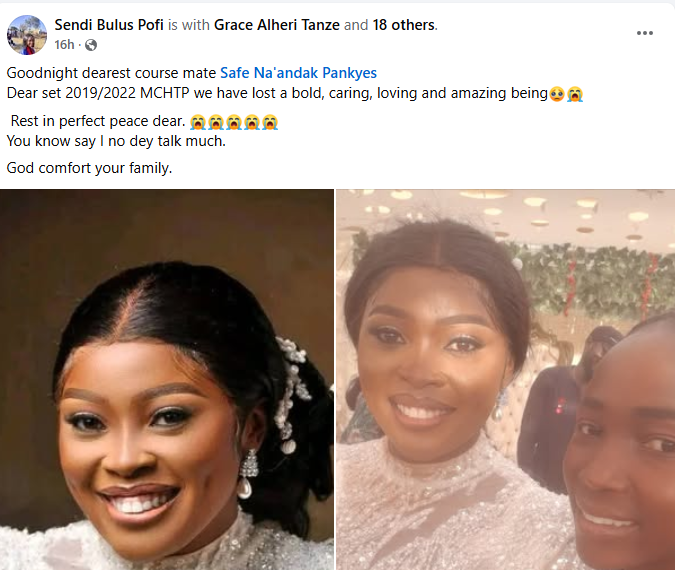Image resolution: width=675 pixels, height=570 pixels.
Task: Show the "18 others" tagged people list
Action: tap(404, 24)
